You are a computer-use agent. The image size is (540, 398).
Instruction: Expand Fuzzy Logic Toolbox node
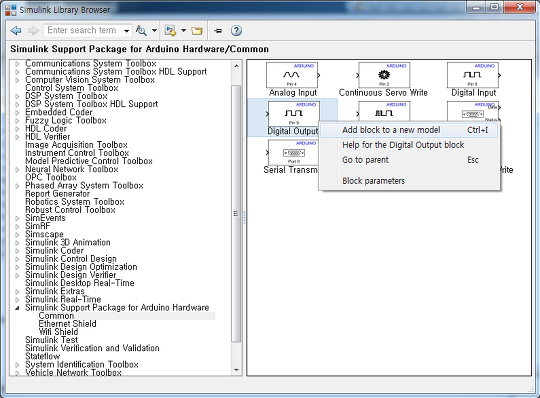point(17,121)
